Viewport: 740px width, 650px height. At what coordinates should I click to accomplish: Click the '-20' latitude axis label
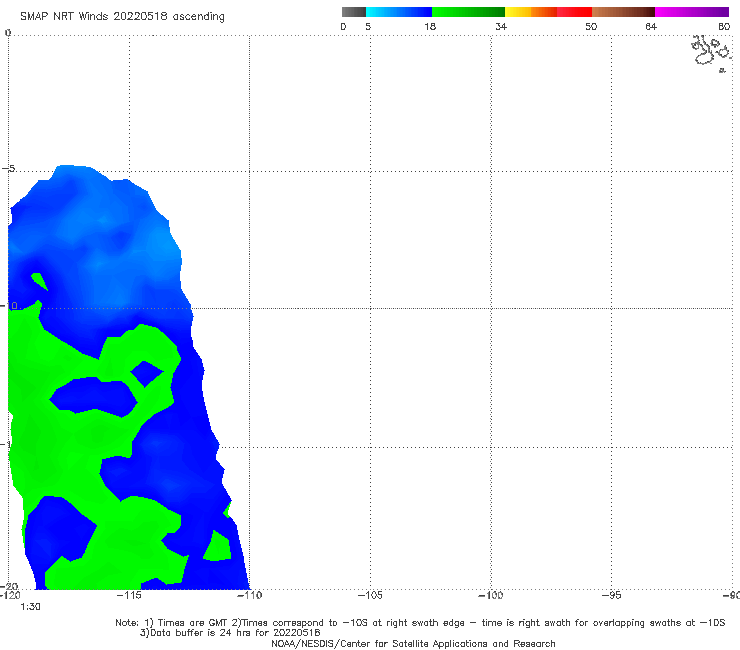click(9, 586)
